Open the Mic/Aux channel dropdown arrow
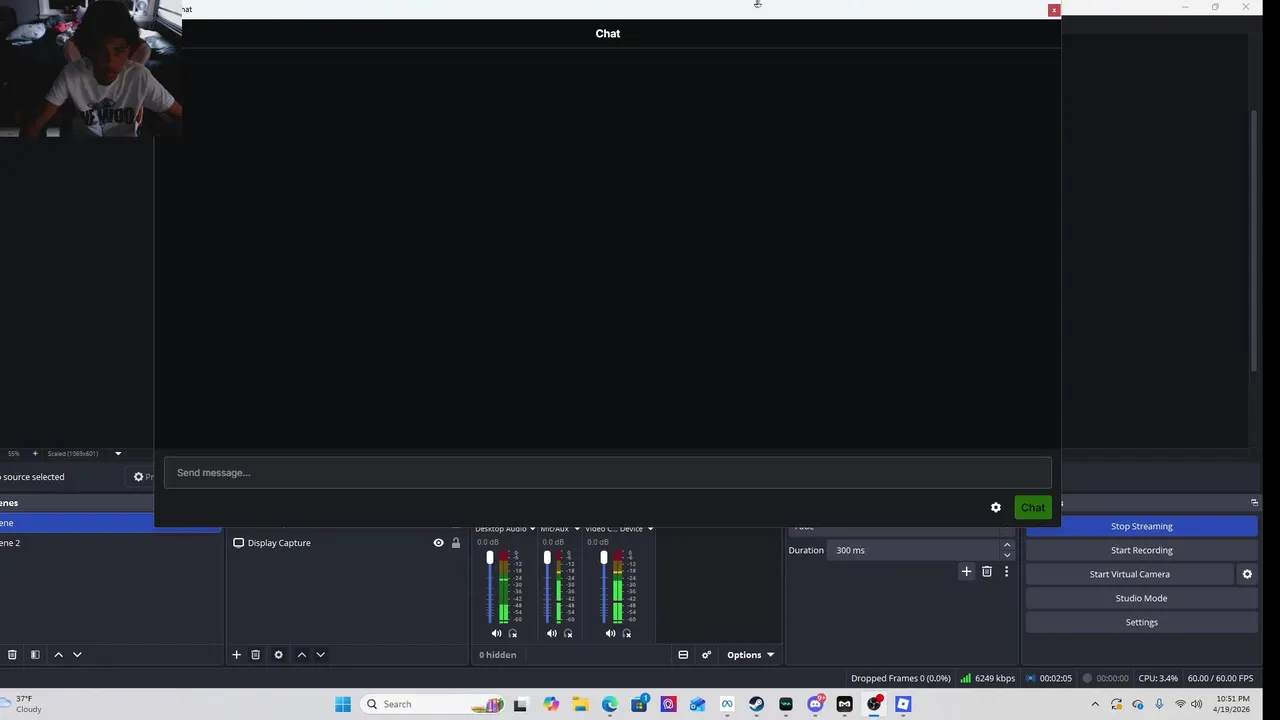The width and height of the screenshot is (1280, 720). click(x=577, y=529)
